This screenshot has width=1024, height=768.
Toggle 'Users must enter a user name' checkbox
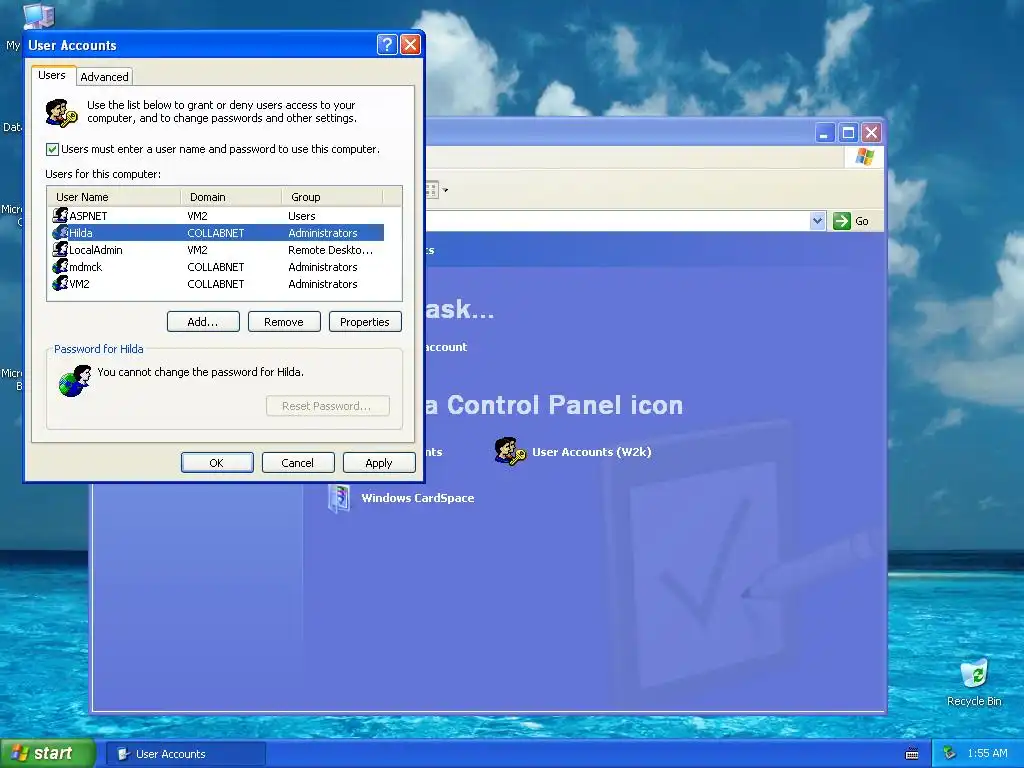pos(52,150)
